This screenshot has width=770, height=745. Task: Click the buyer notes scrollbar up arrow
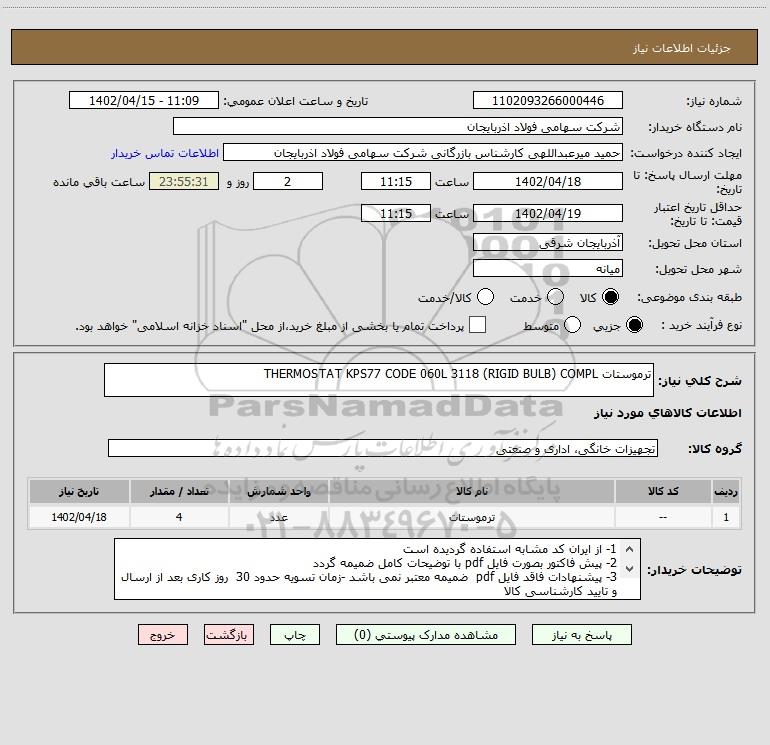coord(629,549)
